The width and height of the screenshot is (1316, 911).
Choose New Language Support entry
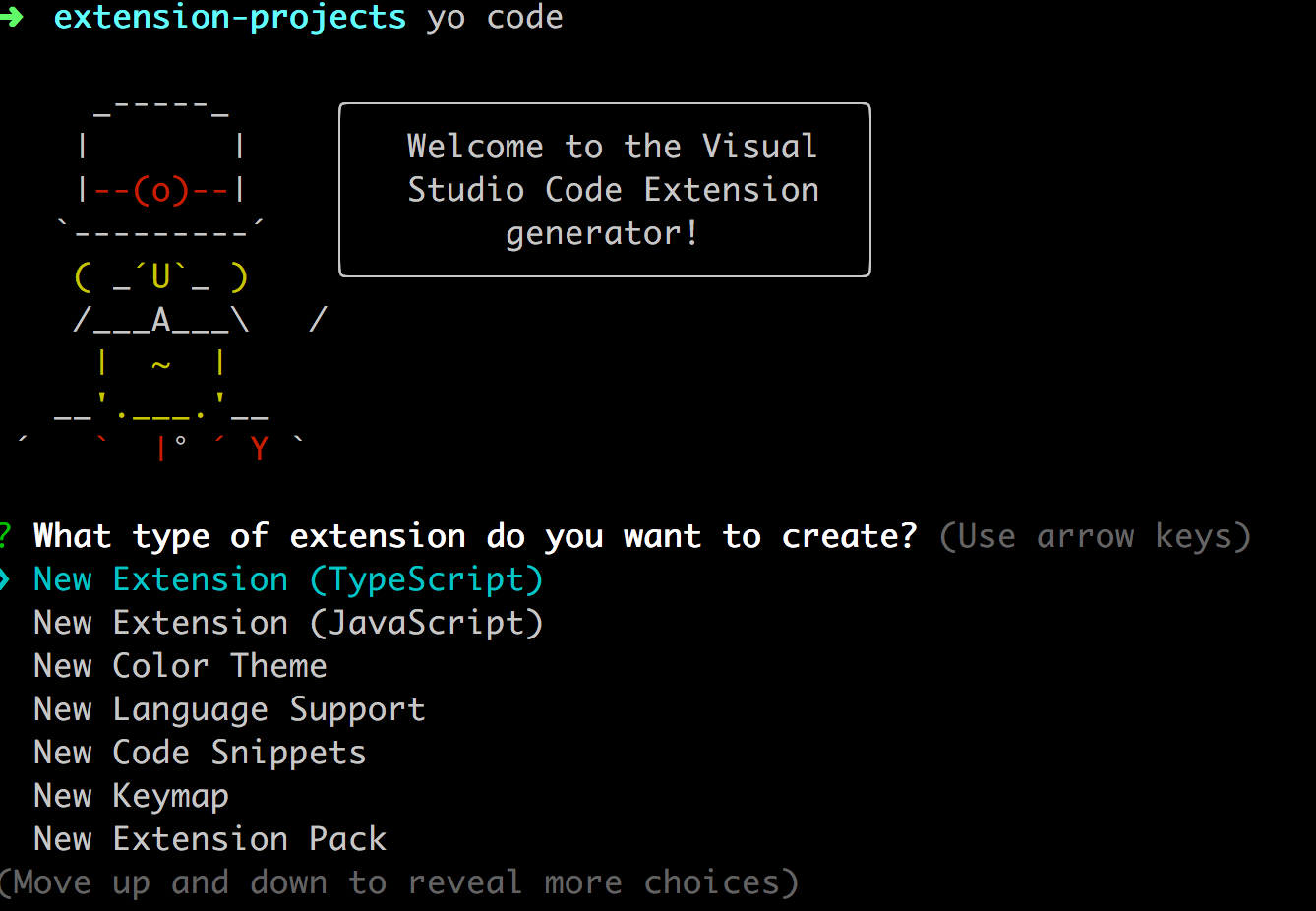(x=229, y=709)
